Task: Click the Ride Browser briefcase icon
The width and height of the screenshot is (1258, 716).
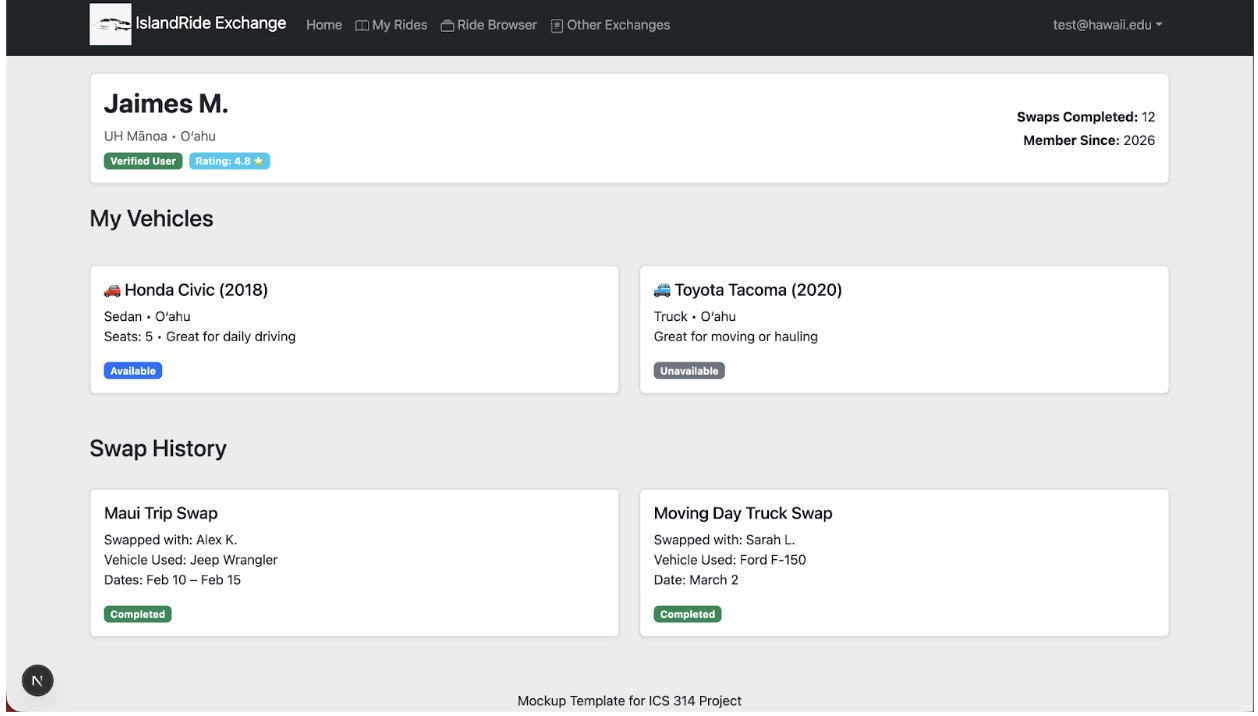Action: pos(447,24)
